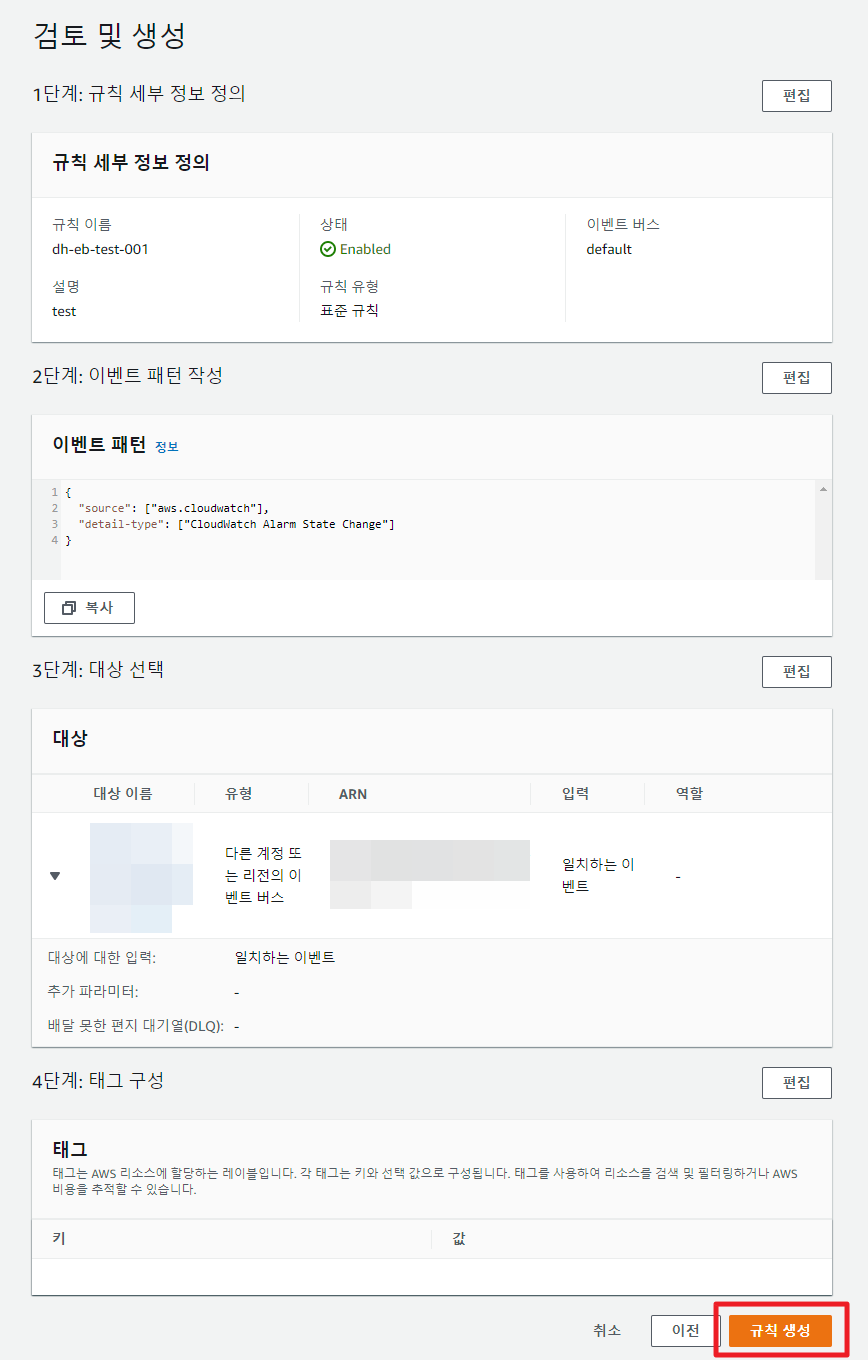Click the 값 column header in tags table
Screen dimensions: 868x1360
coord(459,1239)
